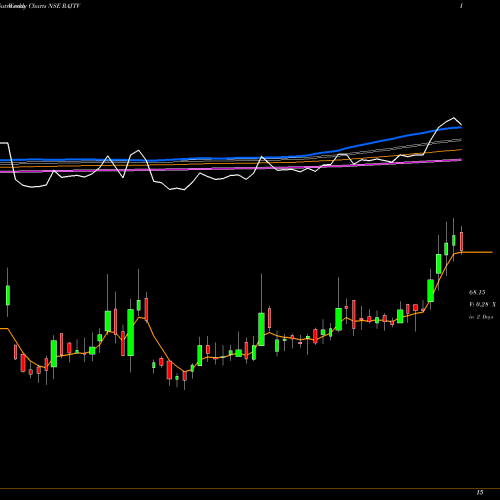Click the 15 axis label at bottom
Screen dimensions: 500x500
click(x=480, y=492)
